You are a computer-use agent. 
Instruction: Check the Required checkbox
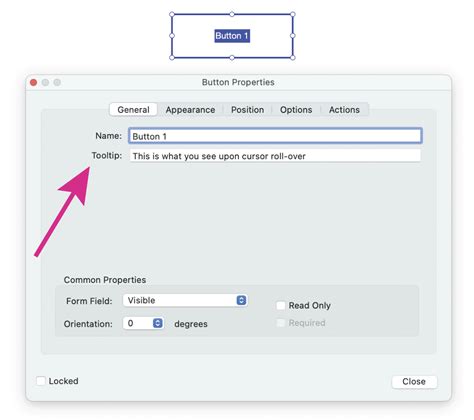click(x=281, y=323)
